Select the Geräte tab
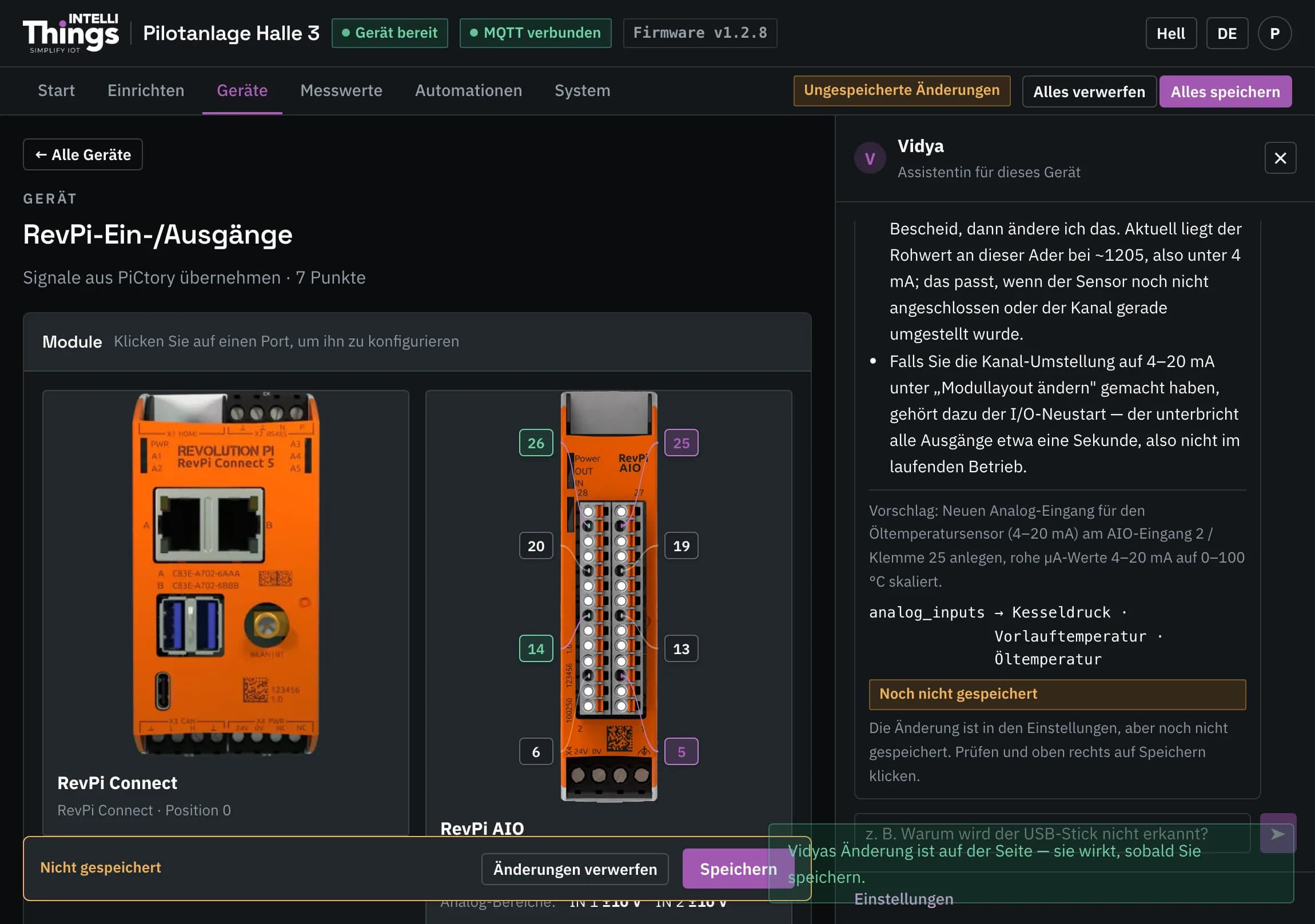The height and width of the screenshot is (924, 1315). click(x=242, y=90)
